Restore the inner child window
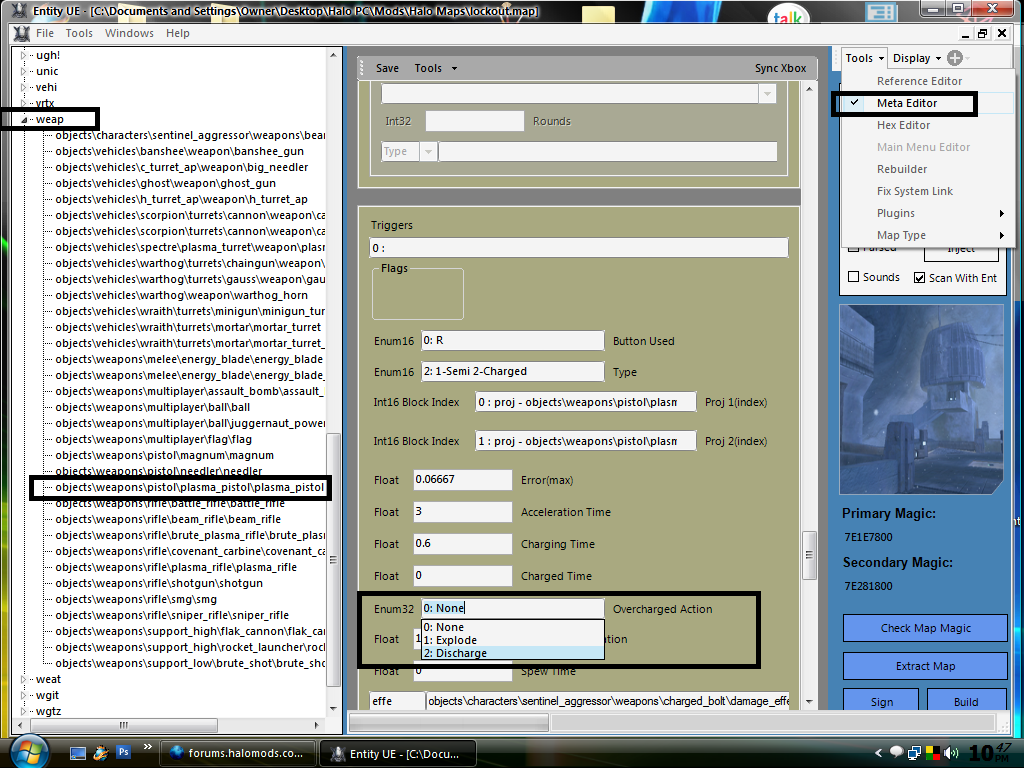The image size is (1024, 768). [x=983, y=33]
